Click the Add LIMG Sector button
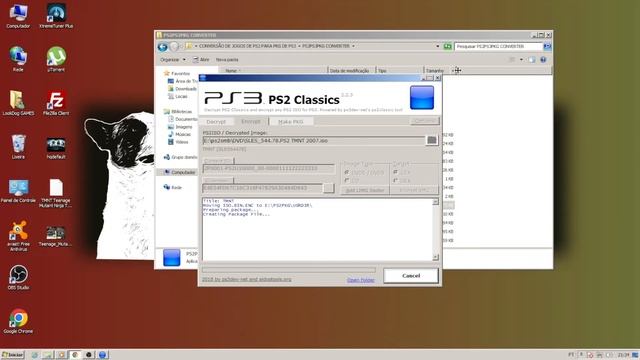This screenshot has height=360, width=640. point(365,190)
